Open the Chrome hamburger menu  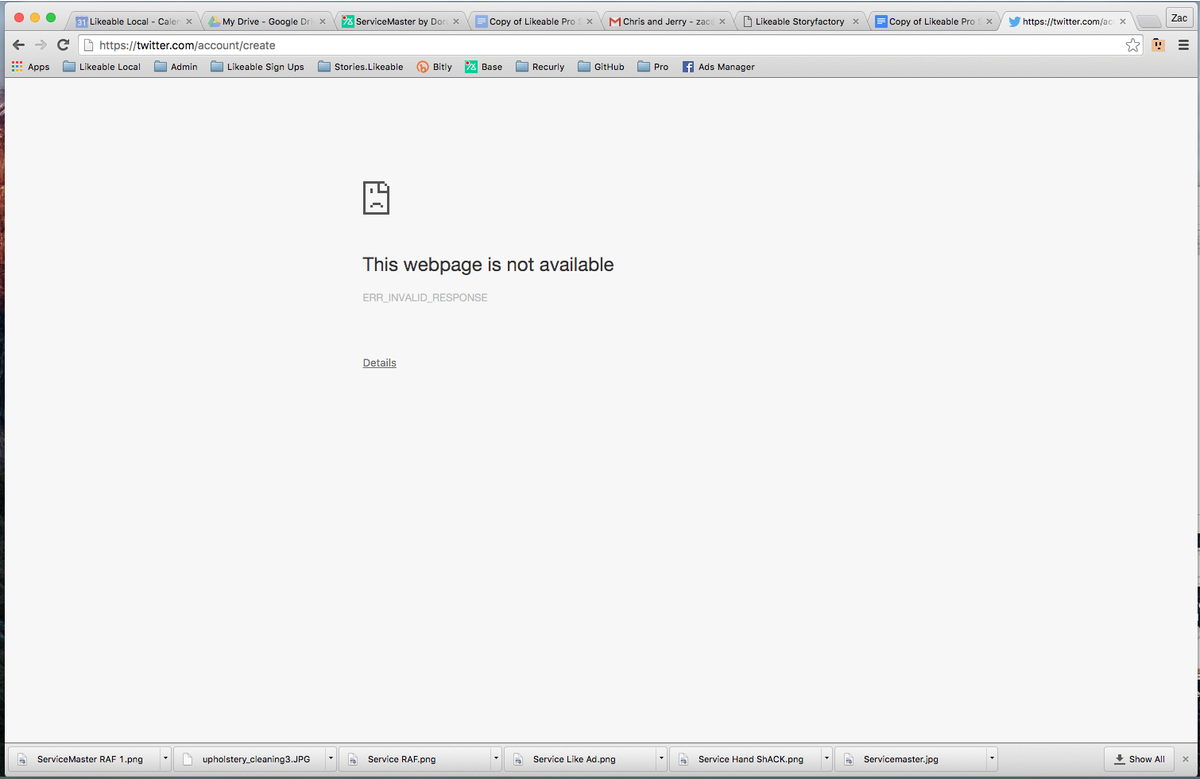point(1183,45)
